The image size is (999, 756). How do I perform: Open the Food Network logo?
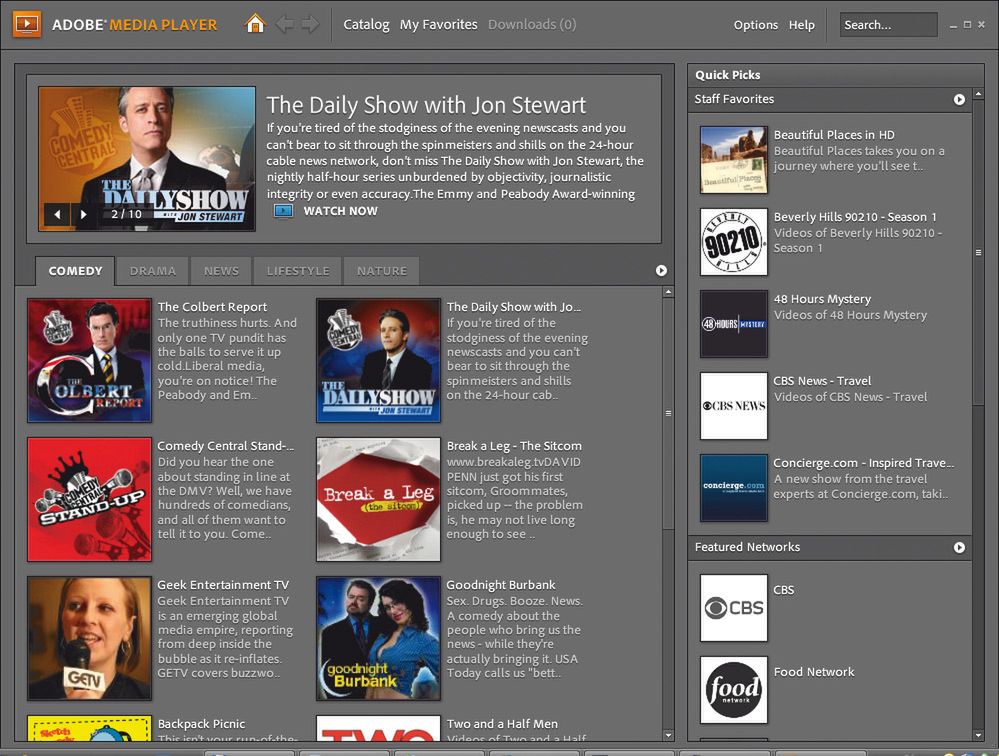point(733,690)
